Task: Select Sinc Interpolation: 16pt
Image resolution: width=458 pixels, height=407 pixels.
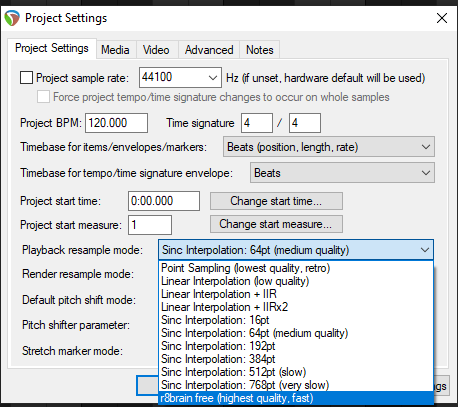Action: (296, 320)
